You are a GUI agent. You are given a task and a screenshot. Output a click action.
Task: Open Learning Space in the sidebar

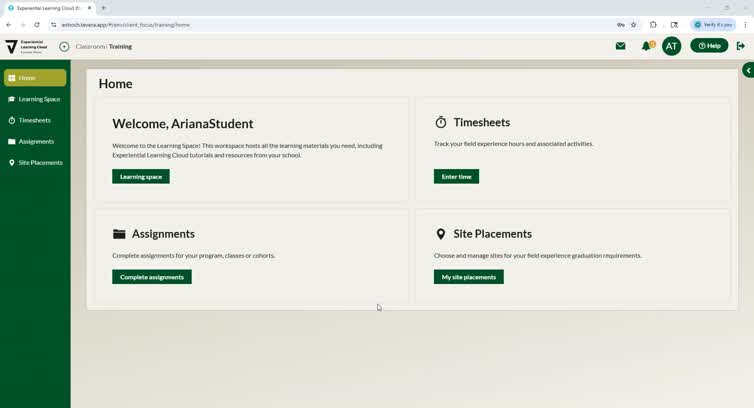(x=35, y=99)
